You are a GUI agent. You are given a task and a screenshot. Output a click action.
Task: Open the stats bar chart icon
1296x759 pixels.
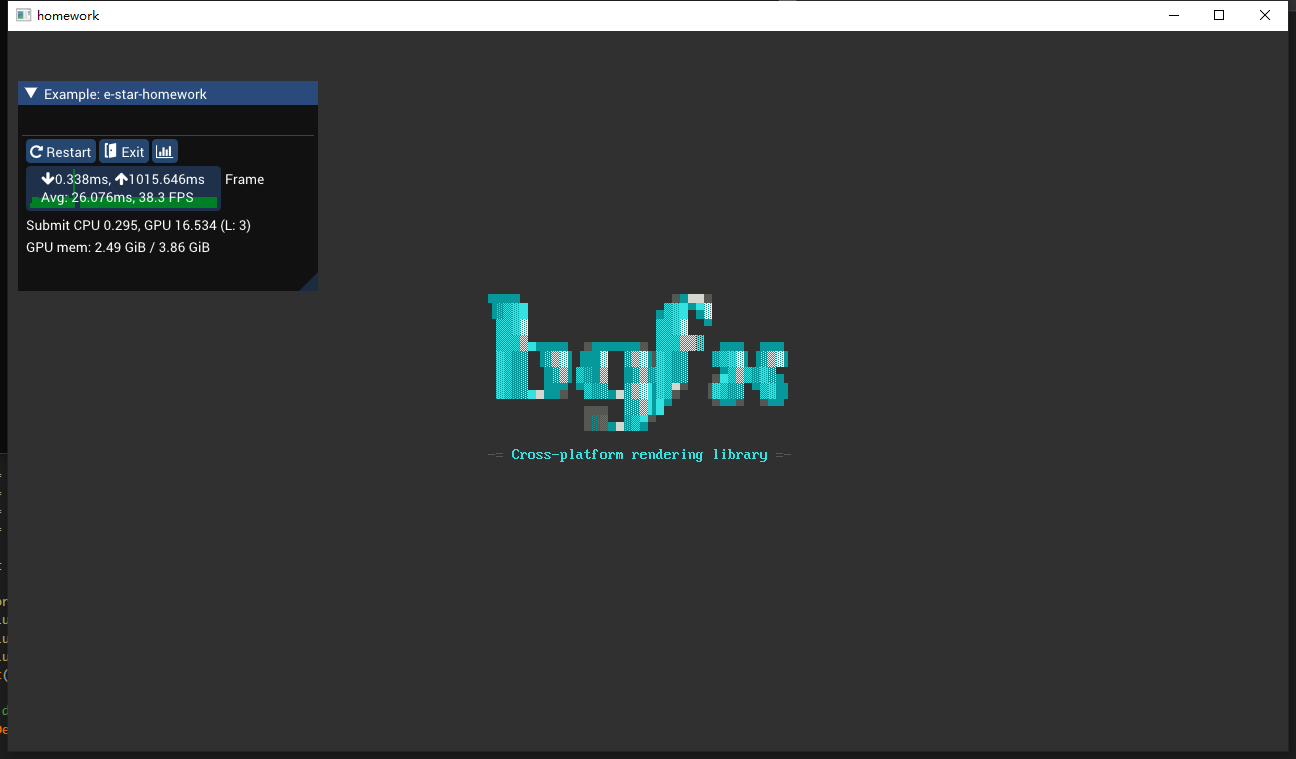[x=165, y=152]
